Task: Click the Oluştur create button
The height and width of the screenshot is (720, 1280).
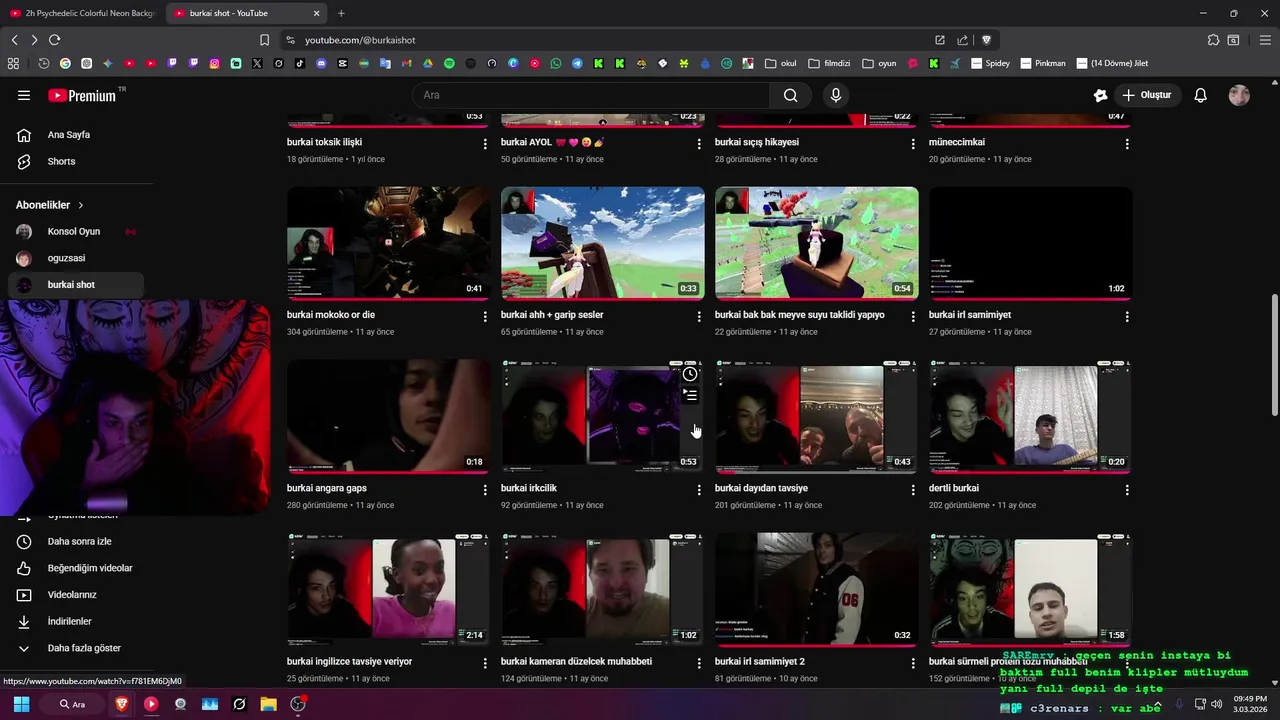Action: click(x=1146, y=95)
